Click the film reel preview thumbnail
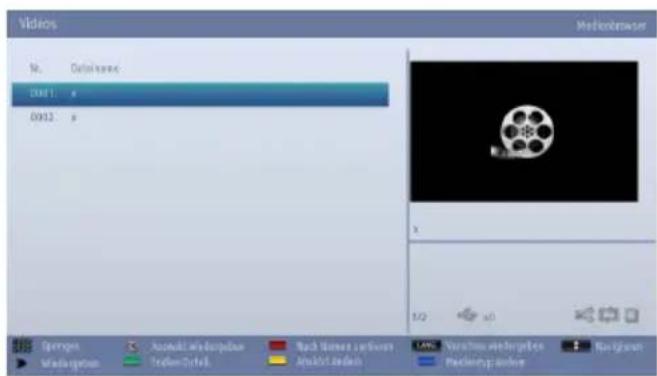This screenshot has height=376, width=657. coord(524,131)
